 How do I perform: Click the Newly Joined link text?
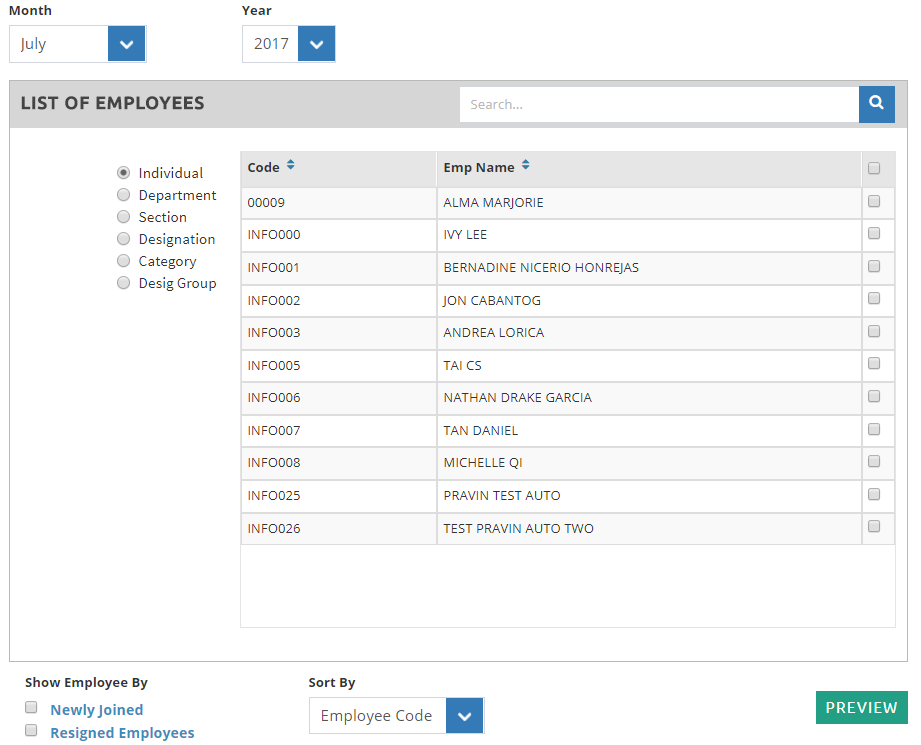pyautogui.click(x=97, y=710)
